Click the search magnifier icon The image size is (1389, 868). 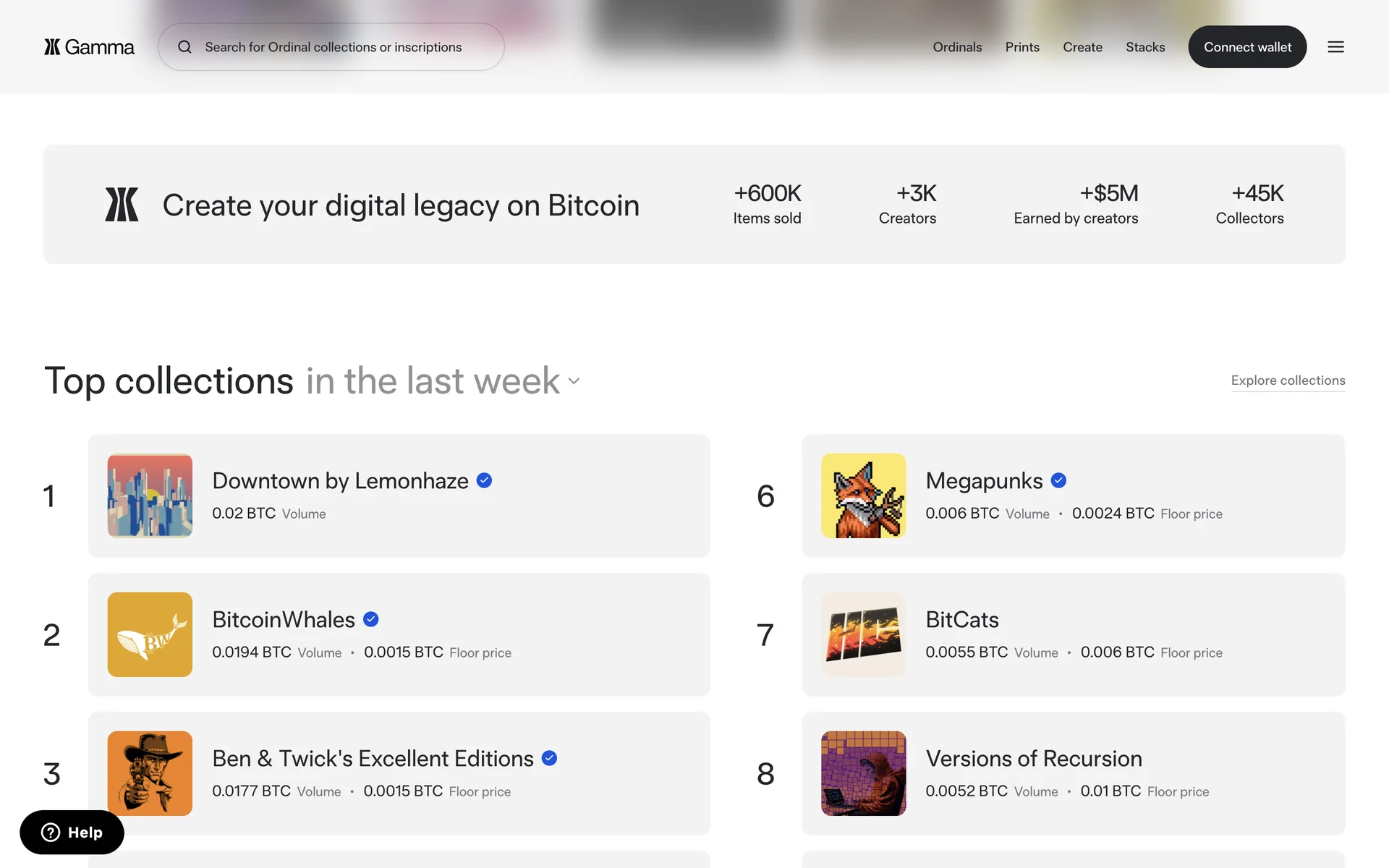pyautogui.click(x=185, y=47)
